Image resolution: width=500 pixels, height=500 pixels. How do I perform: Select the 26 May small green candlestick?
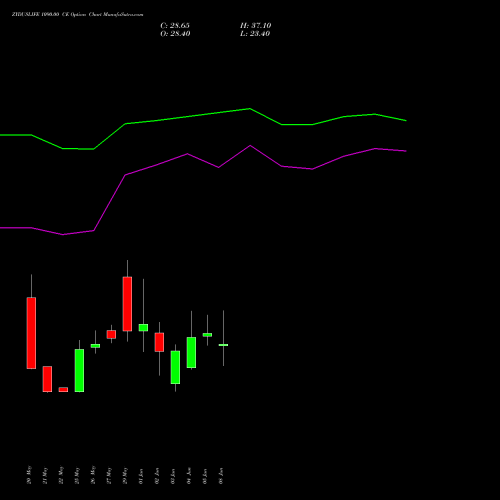[x=95, y=346]
